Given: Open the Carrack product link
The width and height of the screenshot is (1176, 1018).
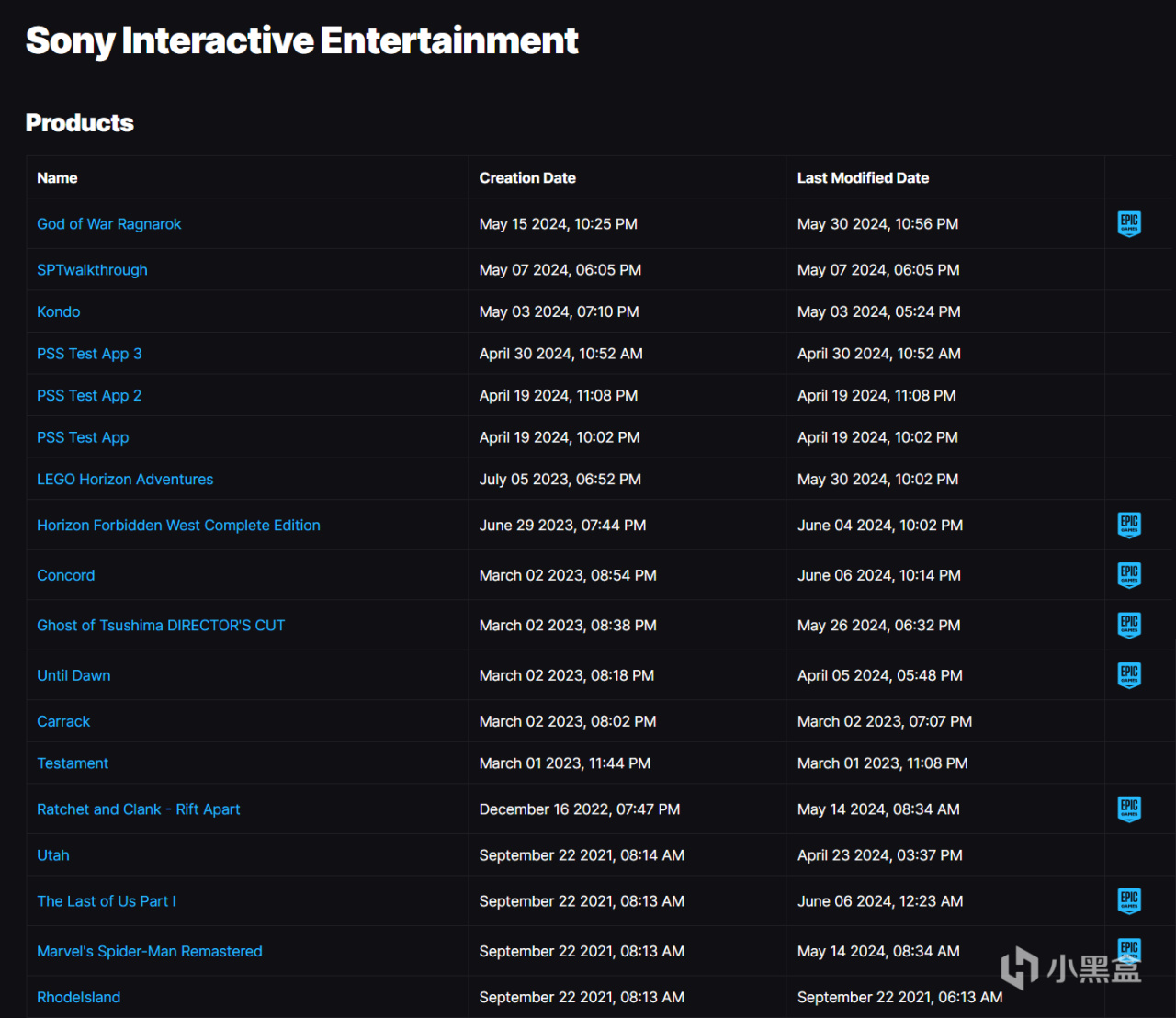Looking at the screenshot, I should tap(63, 722).
